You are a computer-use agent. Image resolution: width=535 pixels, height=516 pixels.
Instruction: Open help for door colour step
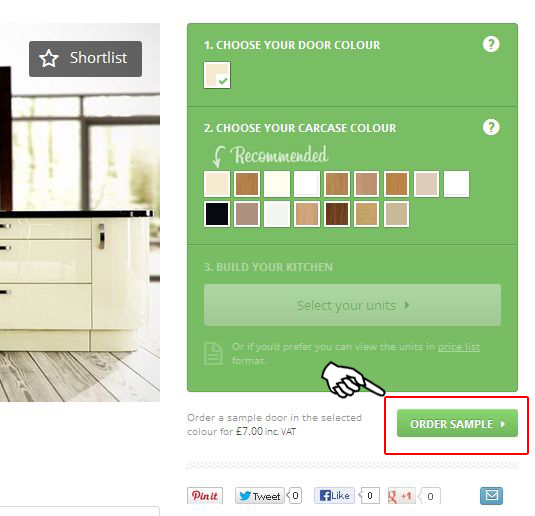(491, 44)
